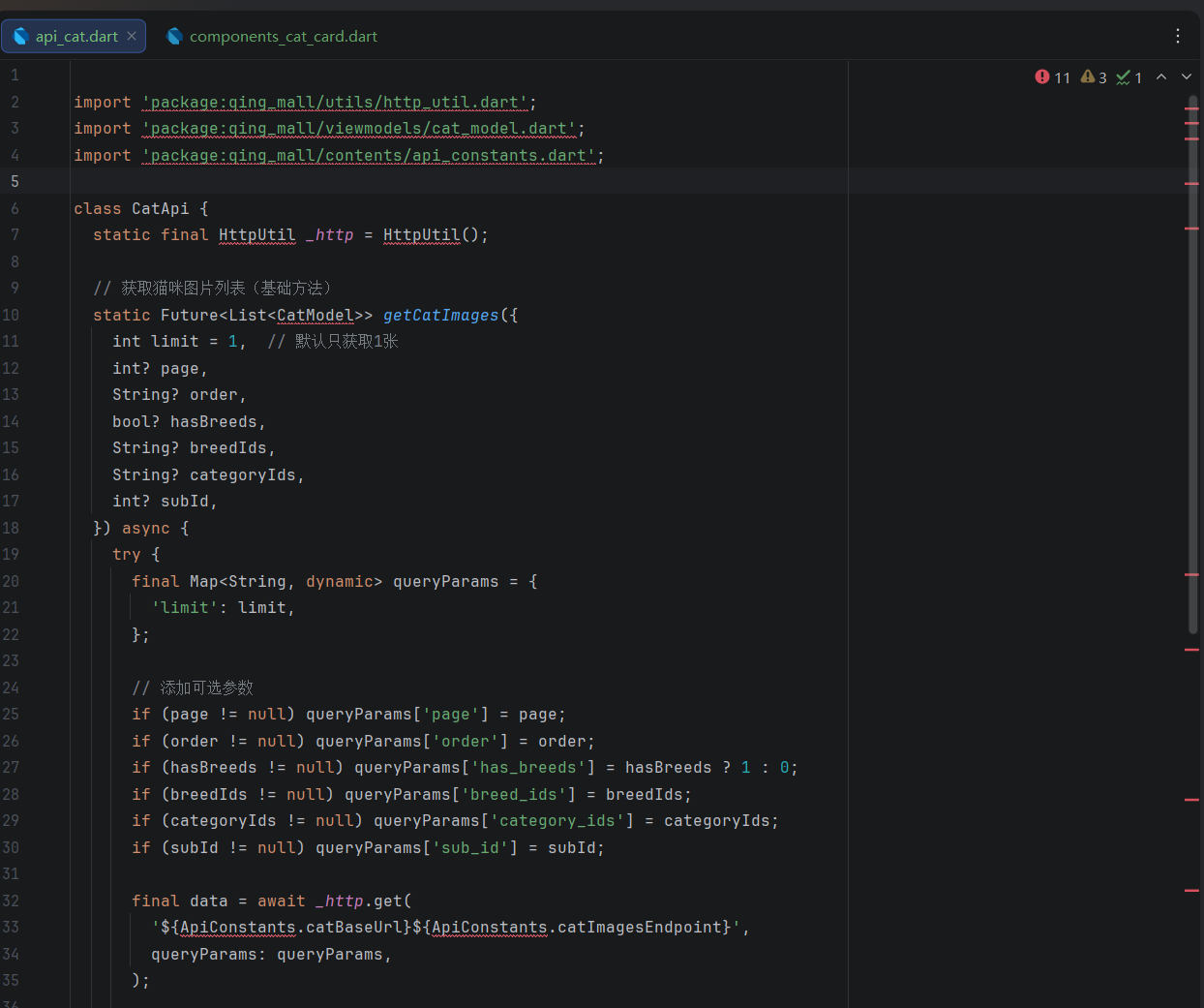Click the 'category_ids' string key
1204x1008 pixels.
pyautogui.click(x=557, y=820)
